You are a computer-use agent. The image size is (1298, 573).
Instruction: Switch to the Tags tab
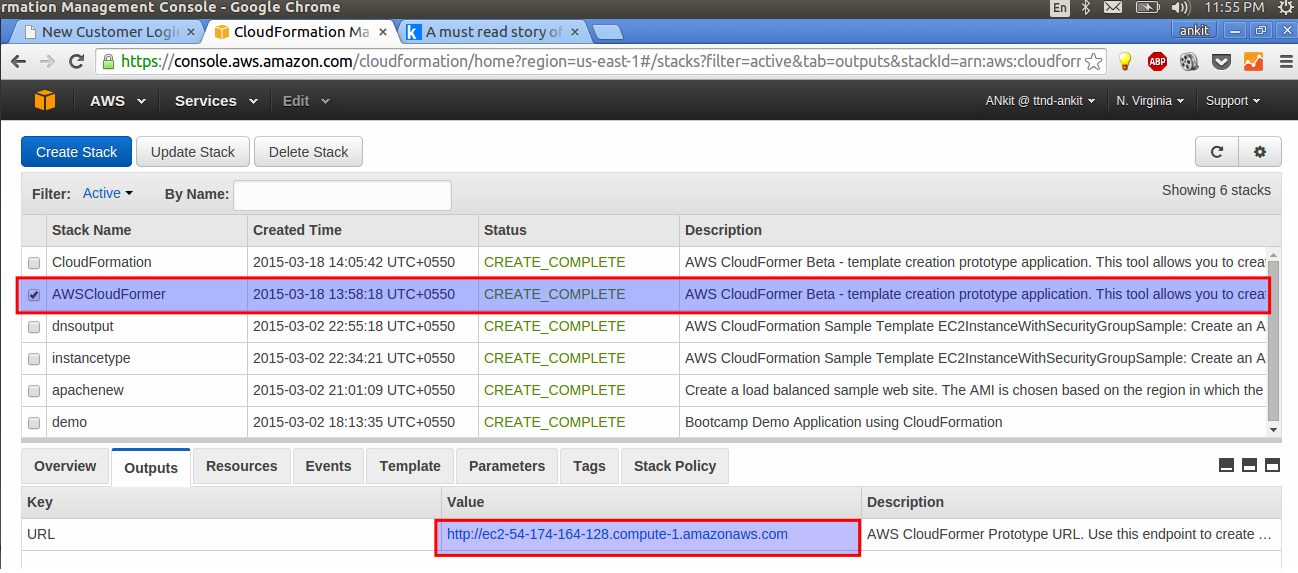[x=589, y=466]
